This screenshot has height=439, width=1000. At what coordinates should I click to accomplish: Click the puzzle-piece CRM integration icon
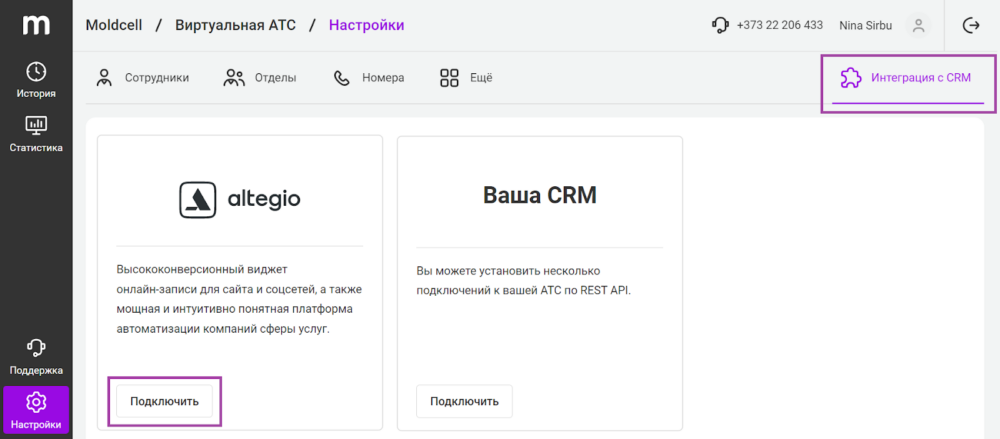click(x=849, y=78)
